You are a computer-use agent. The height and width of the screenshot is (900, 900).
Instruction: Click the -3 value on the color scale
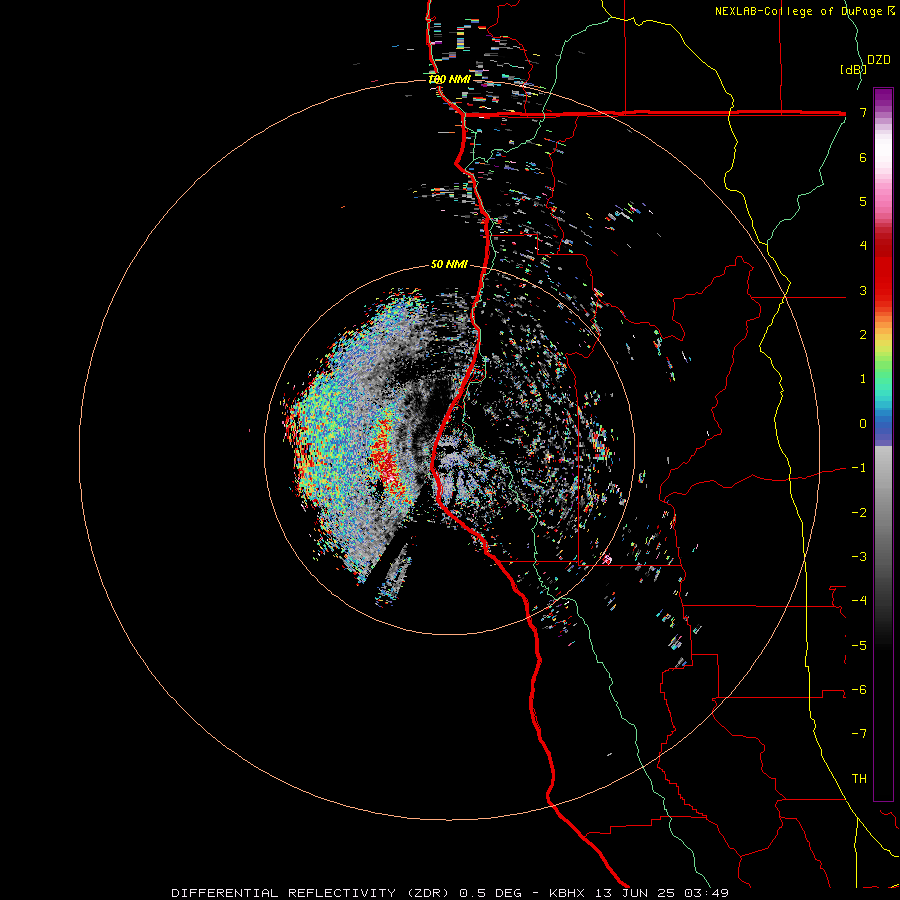click(x=859, y=557)
